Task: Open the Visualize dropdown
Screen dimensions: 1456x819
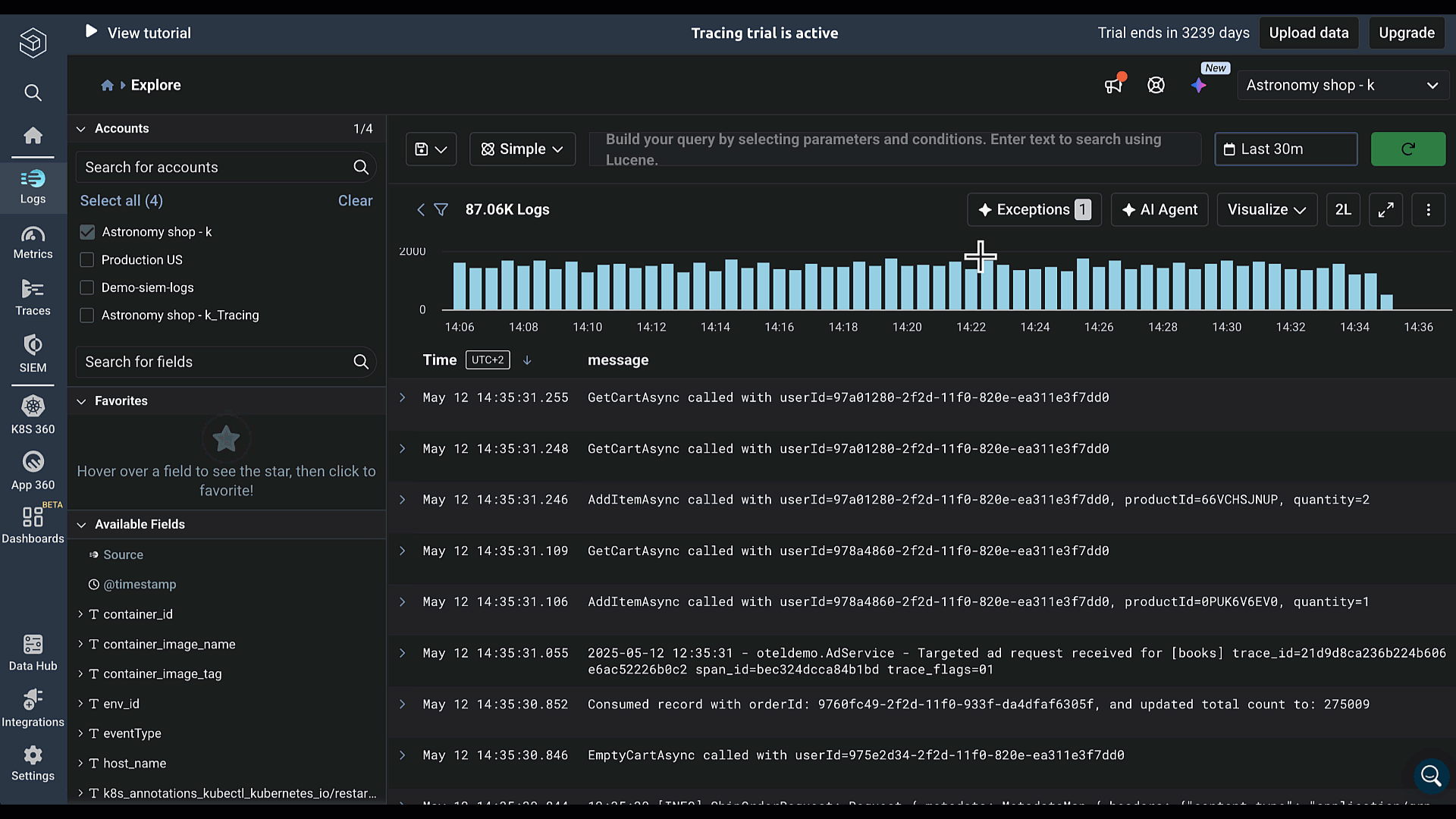Action: point(1266,210)
